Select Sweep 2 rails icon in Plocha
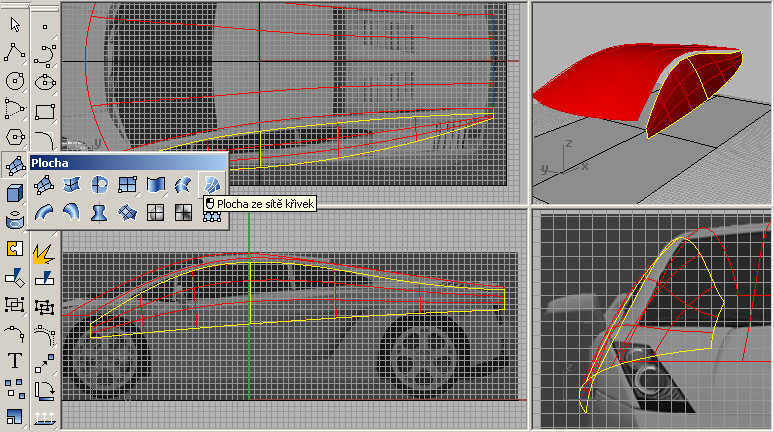774x432 pixels. 72,213
